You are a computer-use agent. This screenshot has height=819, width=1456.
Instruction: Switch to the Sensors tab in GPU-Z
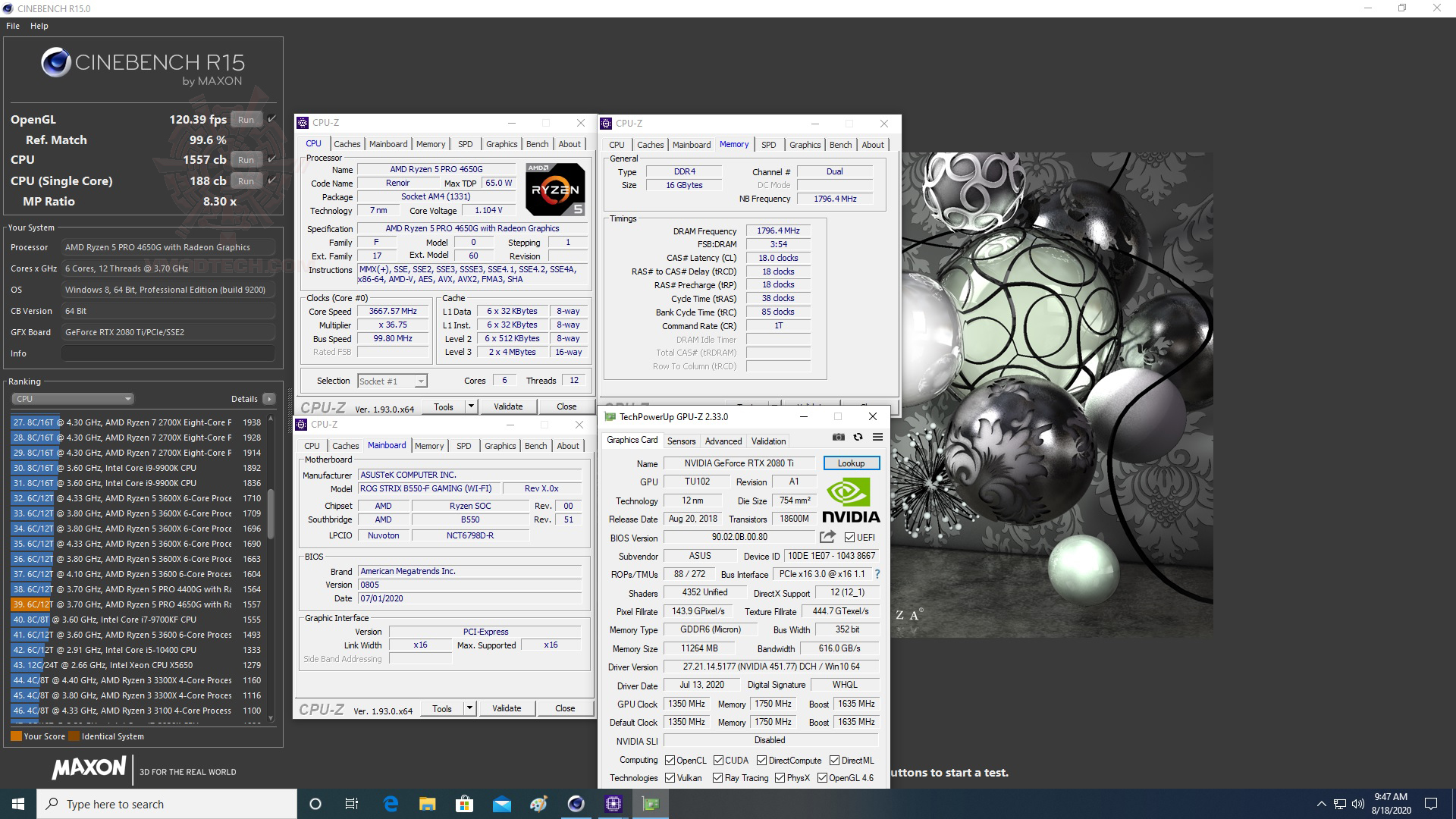[681, 441]
